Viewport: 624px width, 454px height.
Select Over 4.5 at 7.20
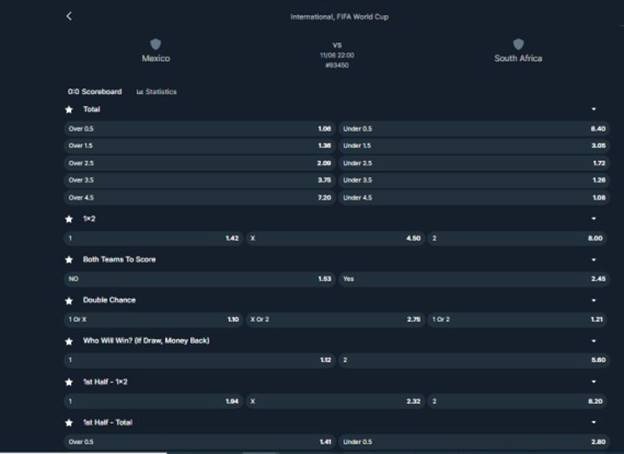click(x=199, y=197)
